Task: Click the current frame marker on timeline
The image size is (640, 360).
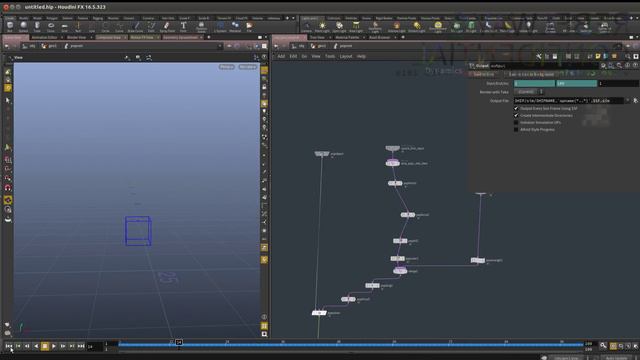Action: coord(179,342)
